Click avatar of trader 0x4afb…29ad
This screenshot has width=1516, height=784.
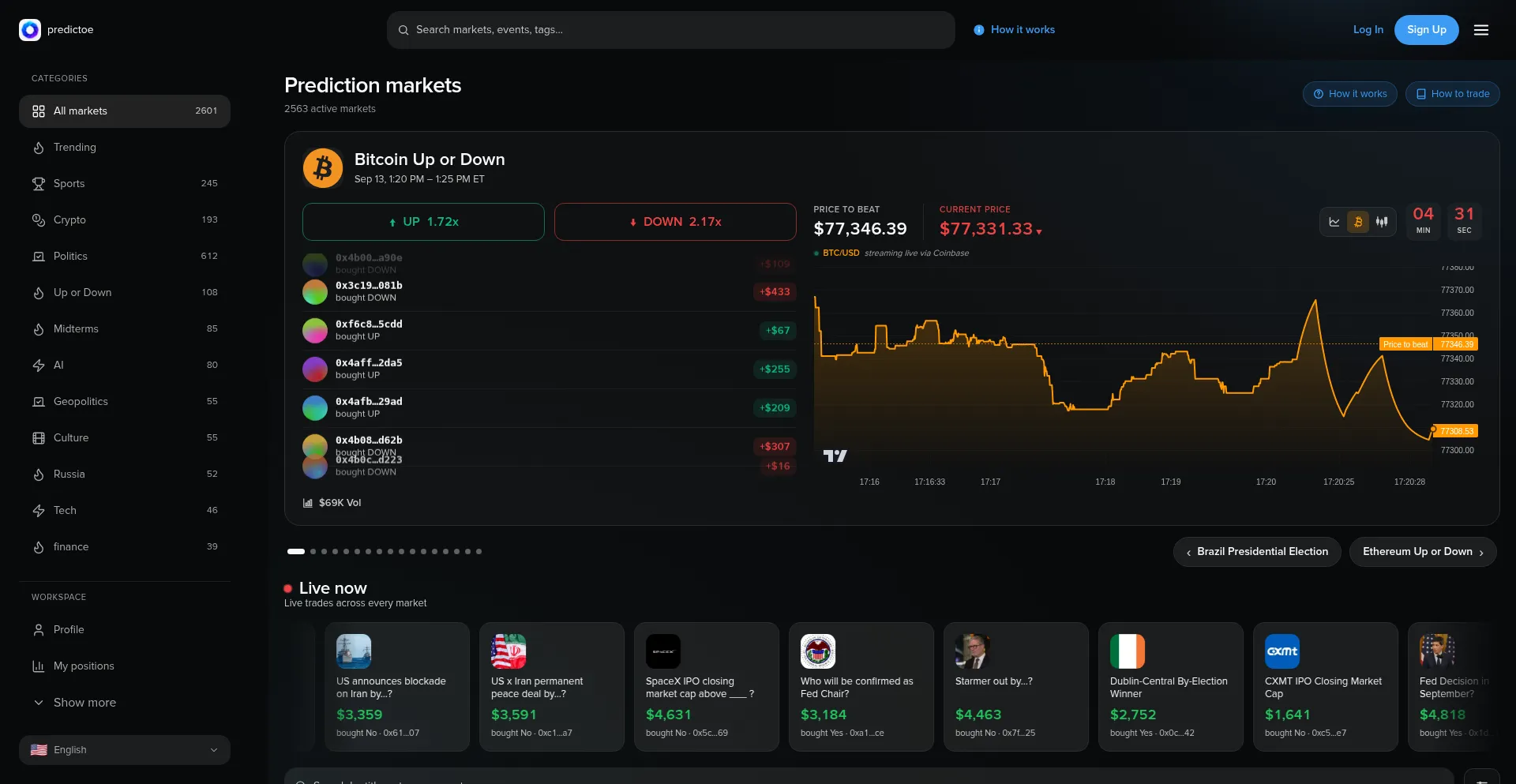click(315, 408)
